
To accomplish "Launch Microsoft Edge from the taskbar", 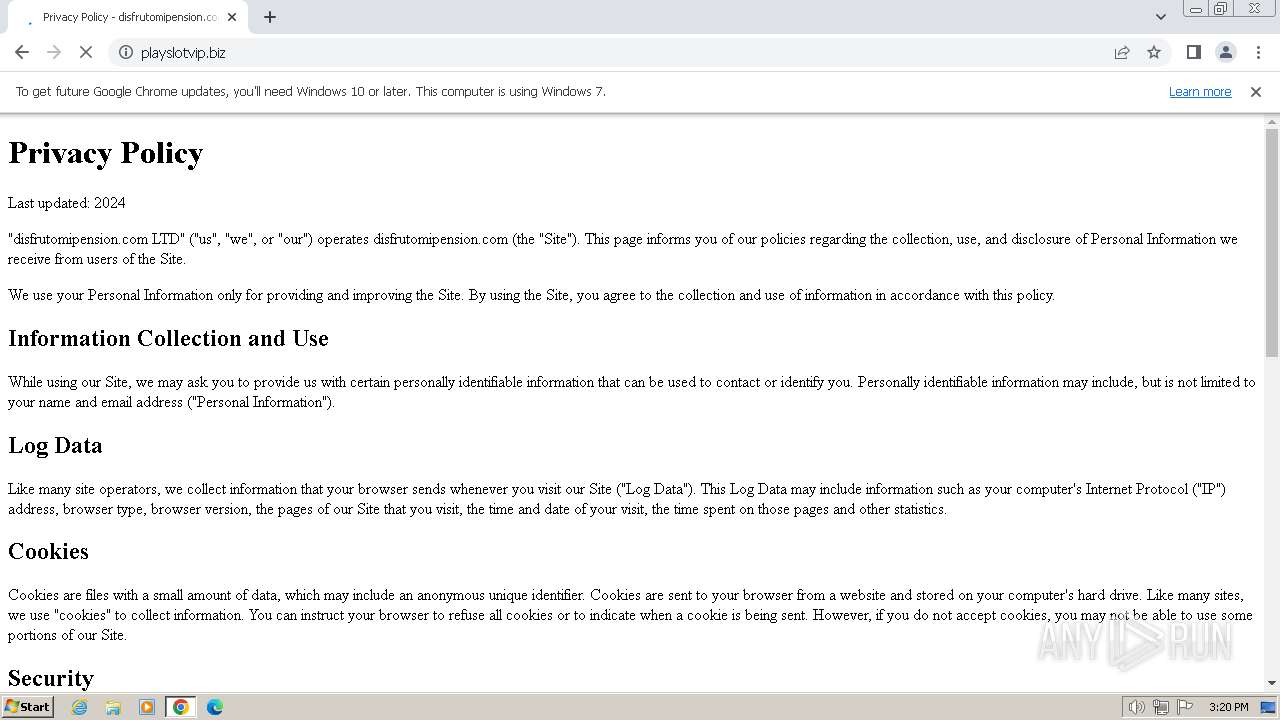I will click(x=215, y=707).
